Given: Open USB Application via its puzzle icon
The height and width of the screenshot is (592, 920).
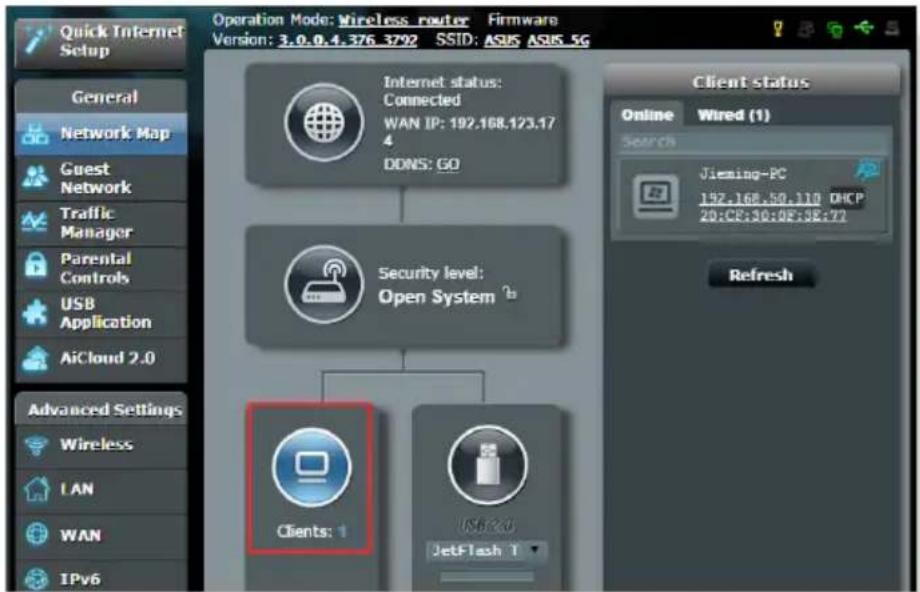Looking at the screenshot, I should click(x=35, y=312).
